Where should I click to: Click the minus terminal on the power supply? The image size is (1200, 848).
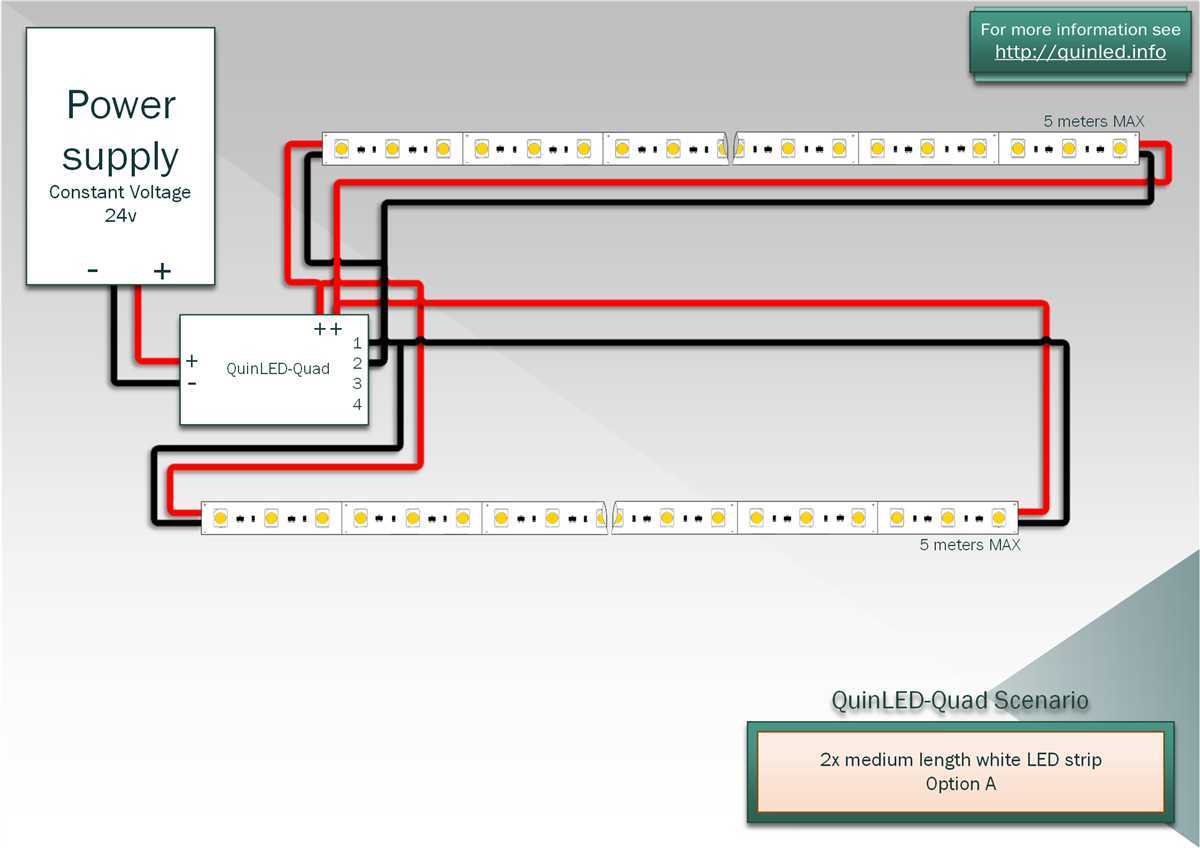point(92,270)
